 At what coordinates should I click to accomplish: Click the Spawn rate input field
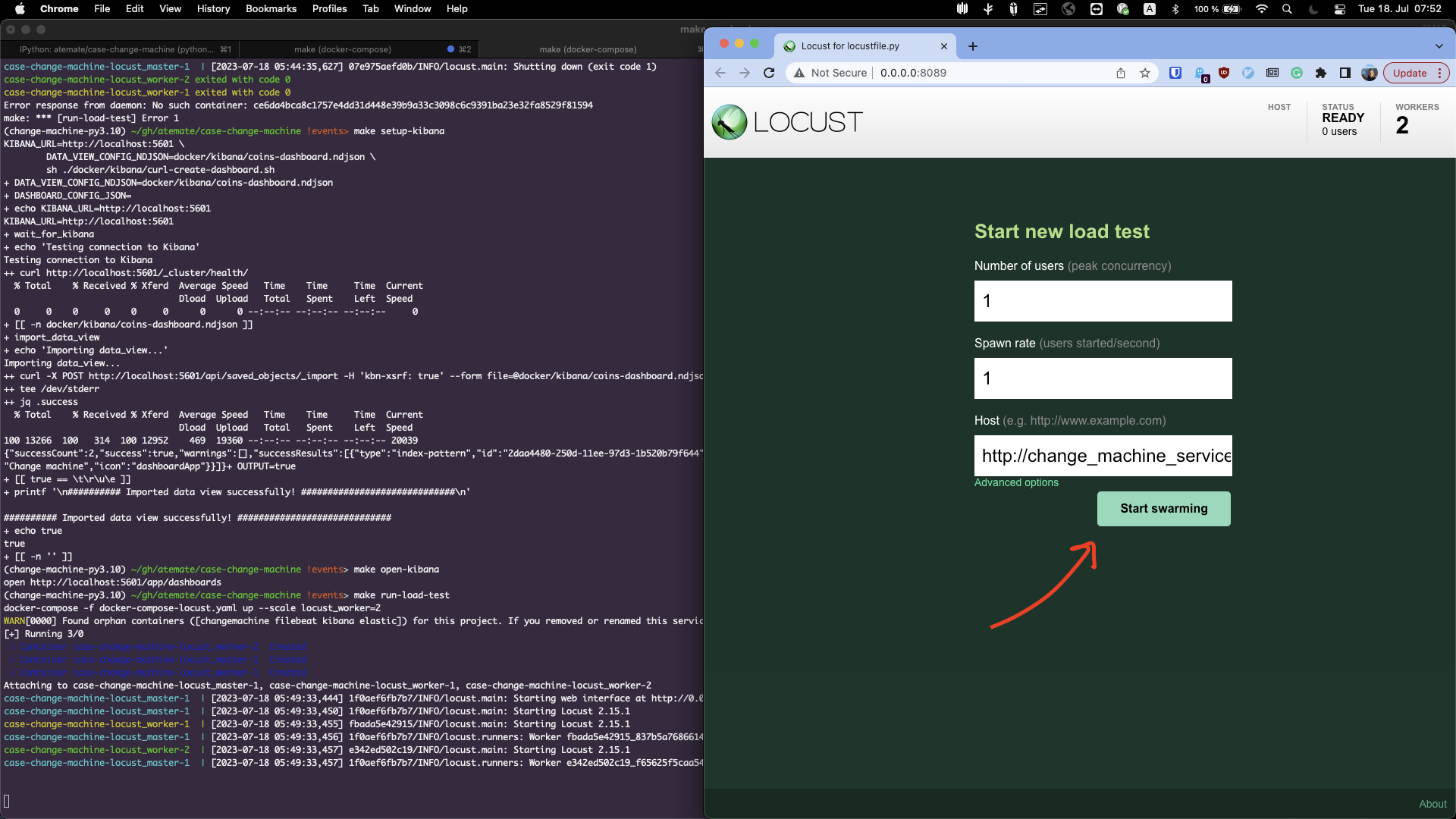(1103, 378)
